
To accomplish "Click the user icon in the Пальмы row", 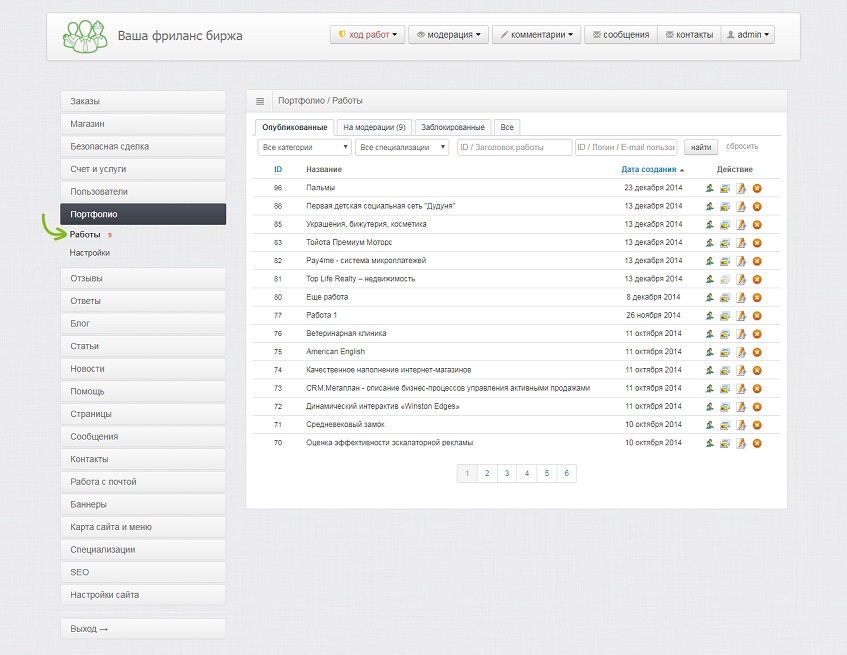I will pyautogui.click(x=709, y=188).
